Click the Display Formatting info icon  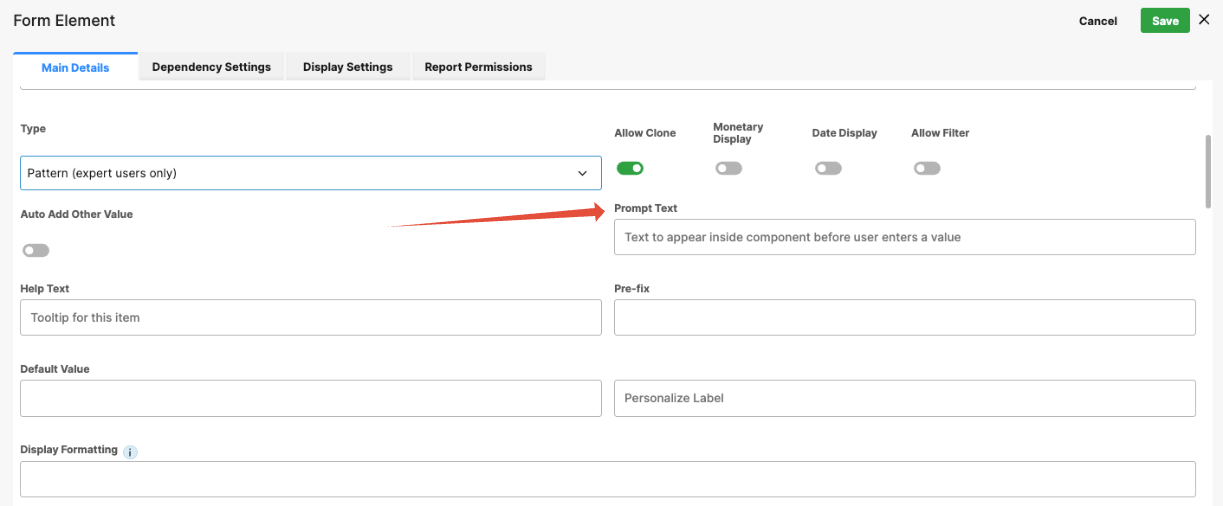point(130,452)
